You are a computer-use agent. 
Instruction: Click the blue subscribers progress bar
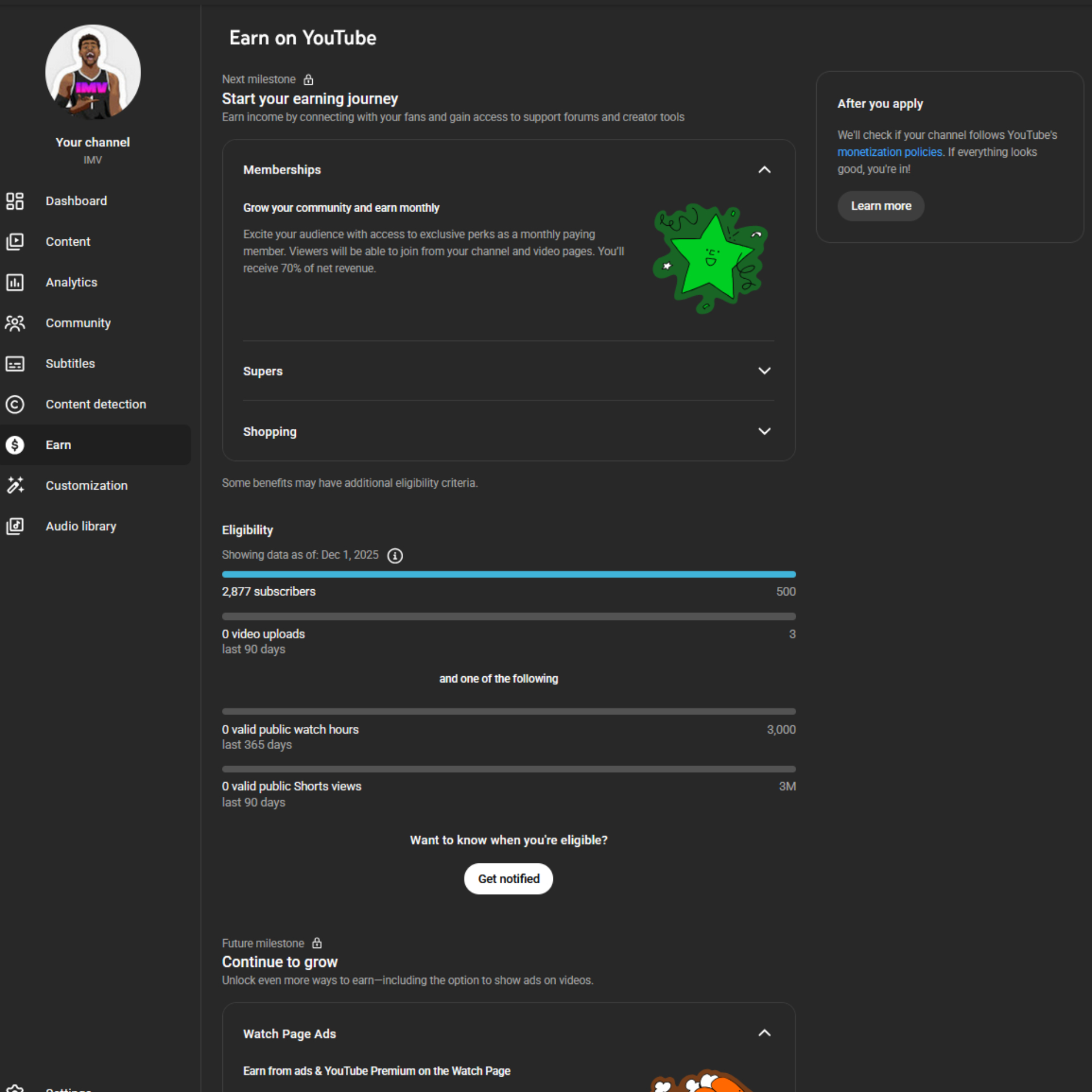(x=508, y=574)
